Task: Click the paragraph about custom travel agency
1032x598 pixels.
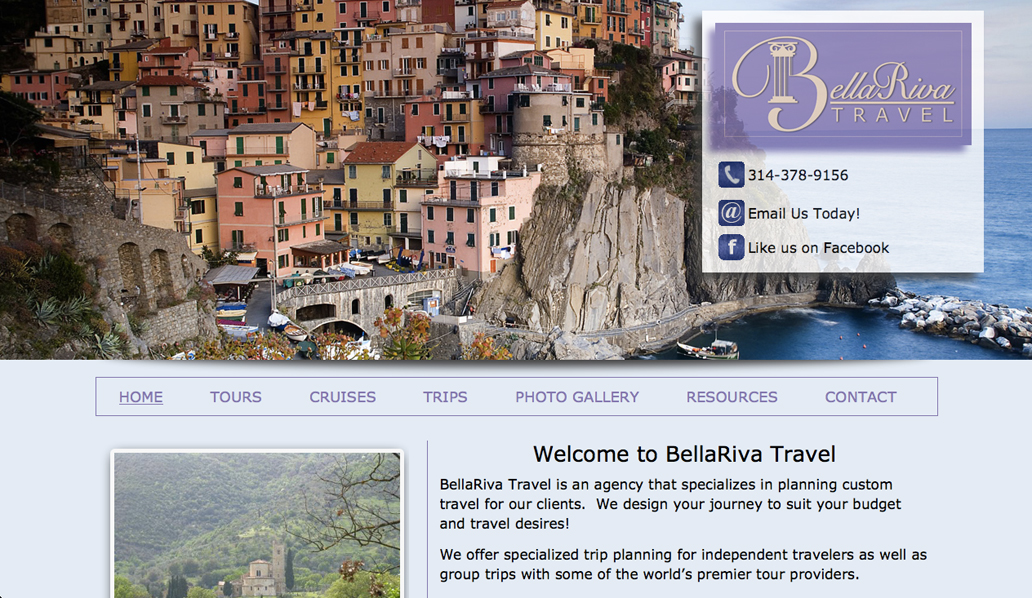Action: coord(670,504)
